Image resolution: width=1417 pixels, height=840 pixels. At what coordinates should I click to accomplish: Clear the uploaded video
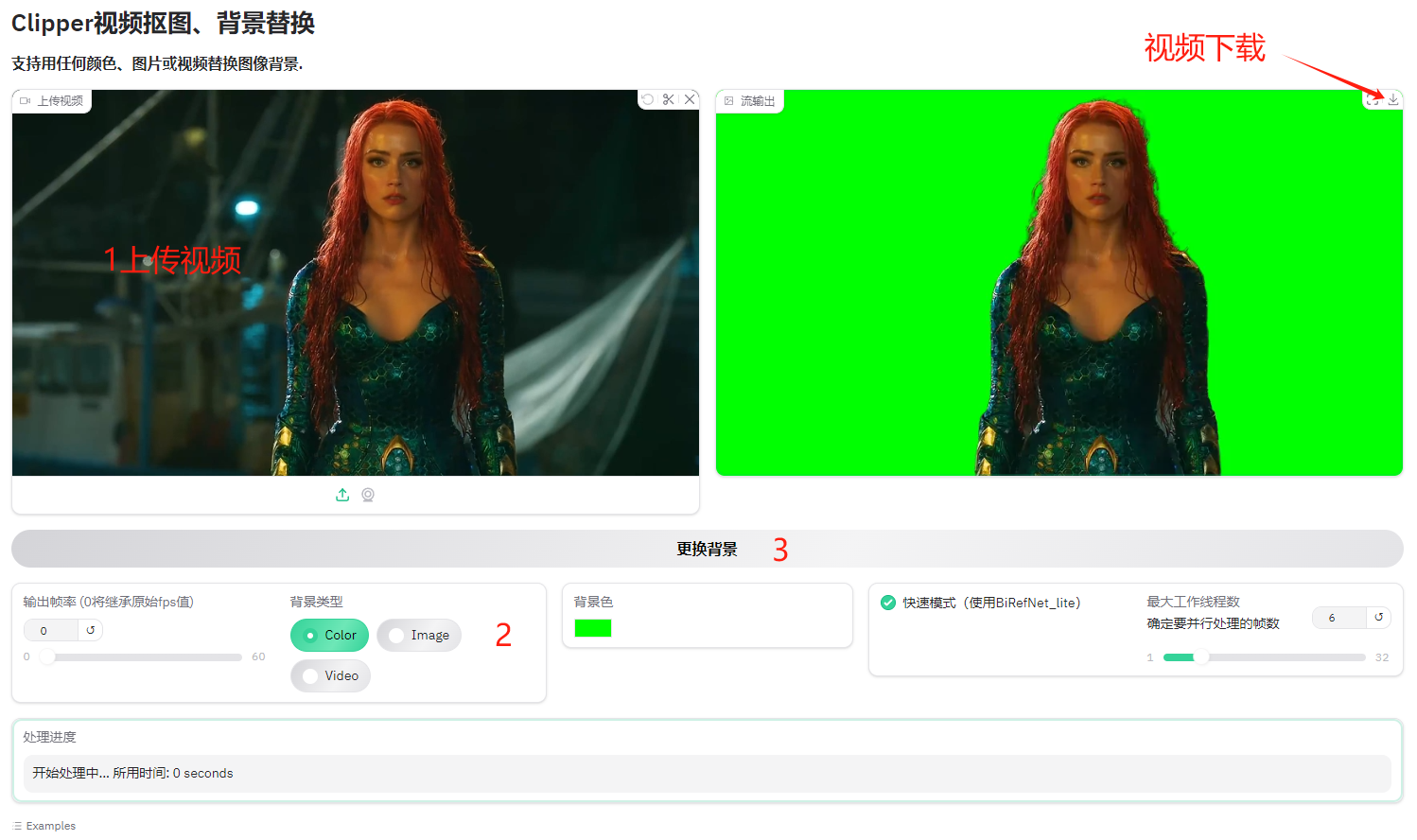690,99
